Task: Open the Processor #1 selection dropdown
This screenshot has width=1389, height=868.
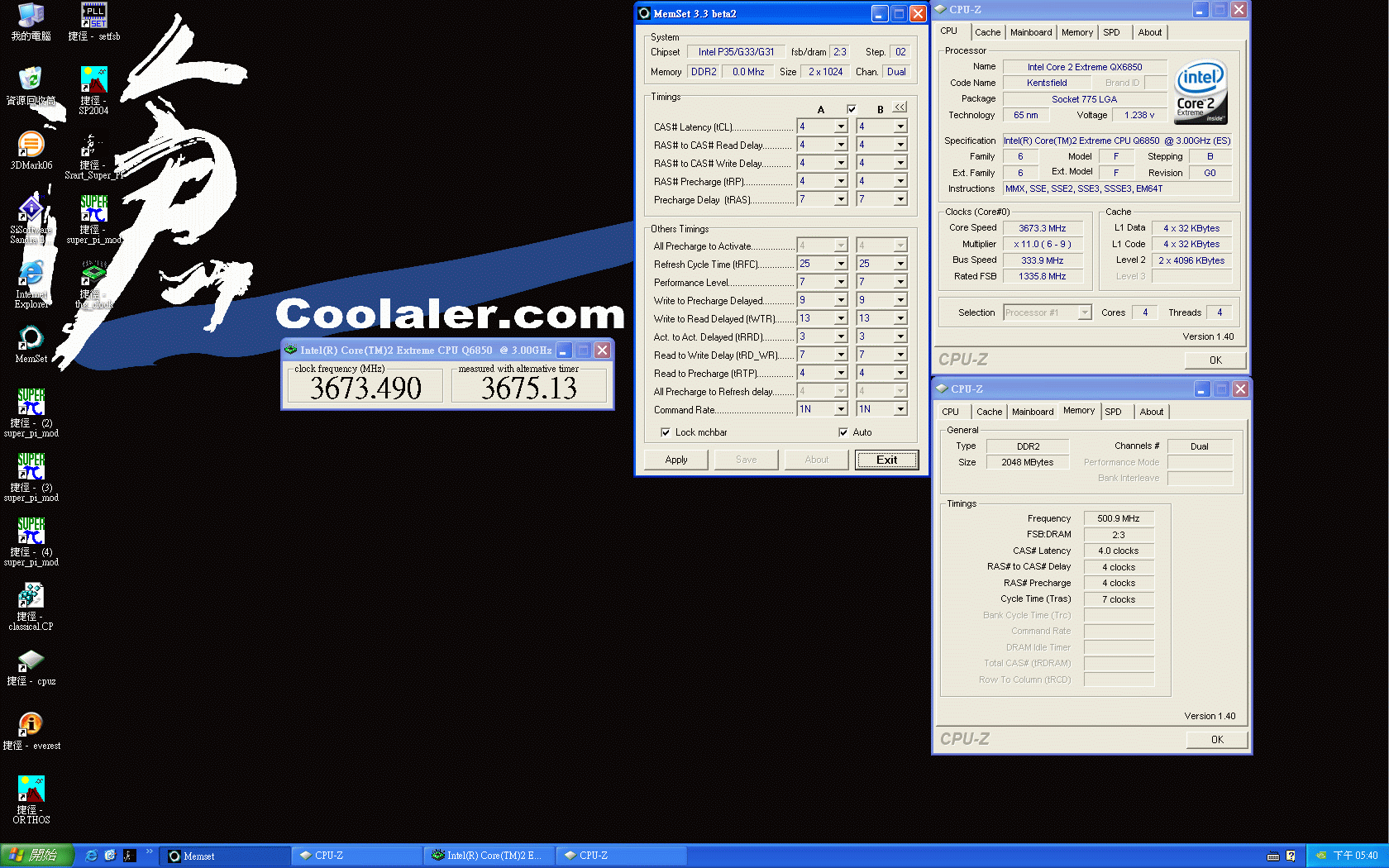Action: [1085, 312]
